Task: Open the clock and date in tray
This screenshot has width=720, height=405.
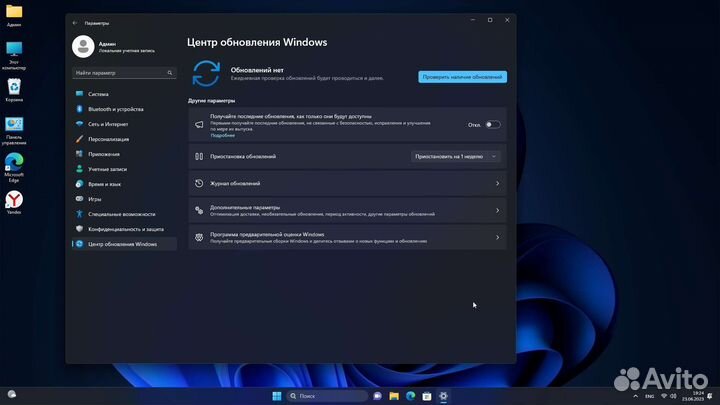Action: (x=693, y=396)
